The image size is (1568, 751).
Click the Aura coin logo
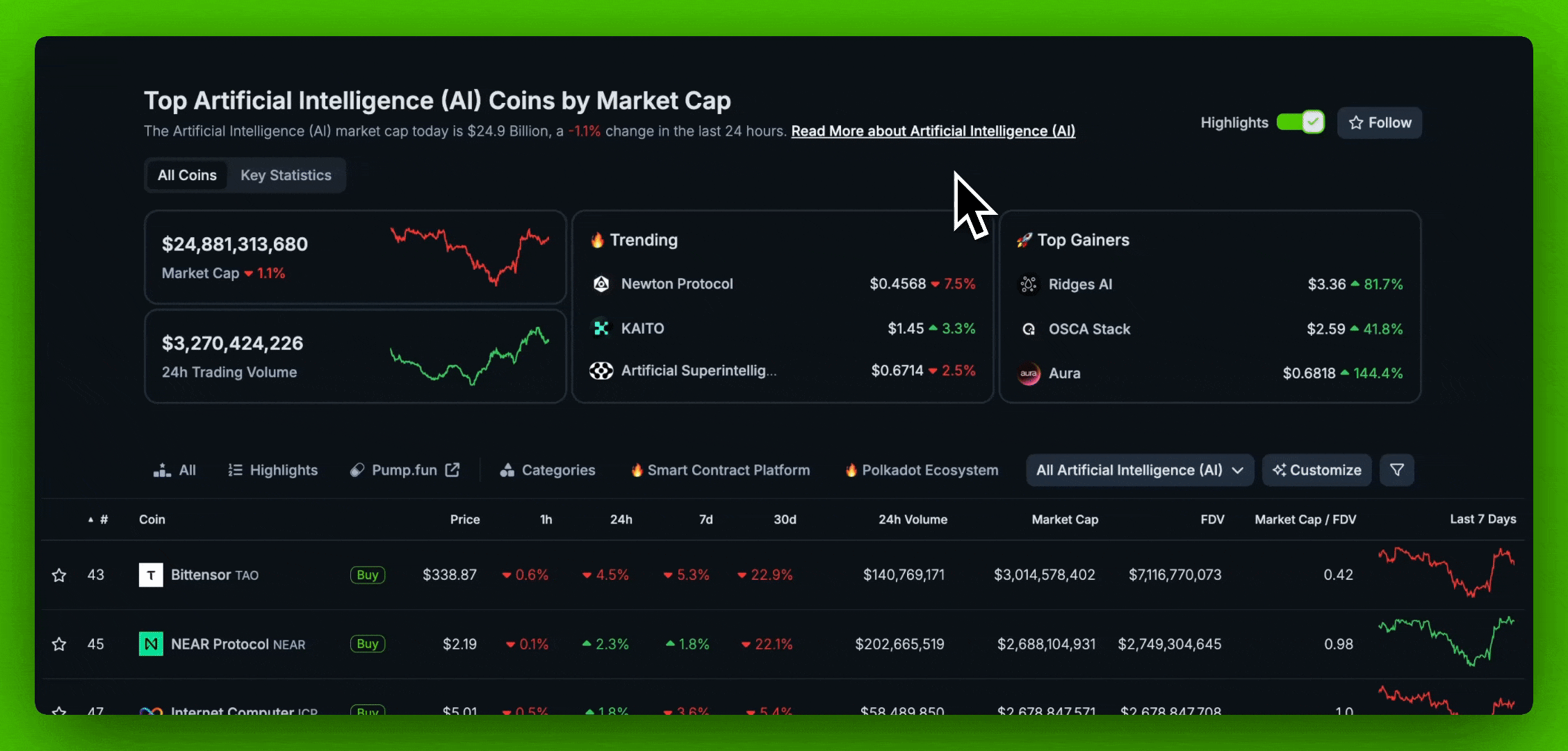pyautogui.click(x=1029, y=373)
